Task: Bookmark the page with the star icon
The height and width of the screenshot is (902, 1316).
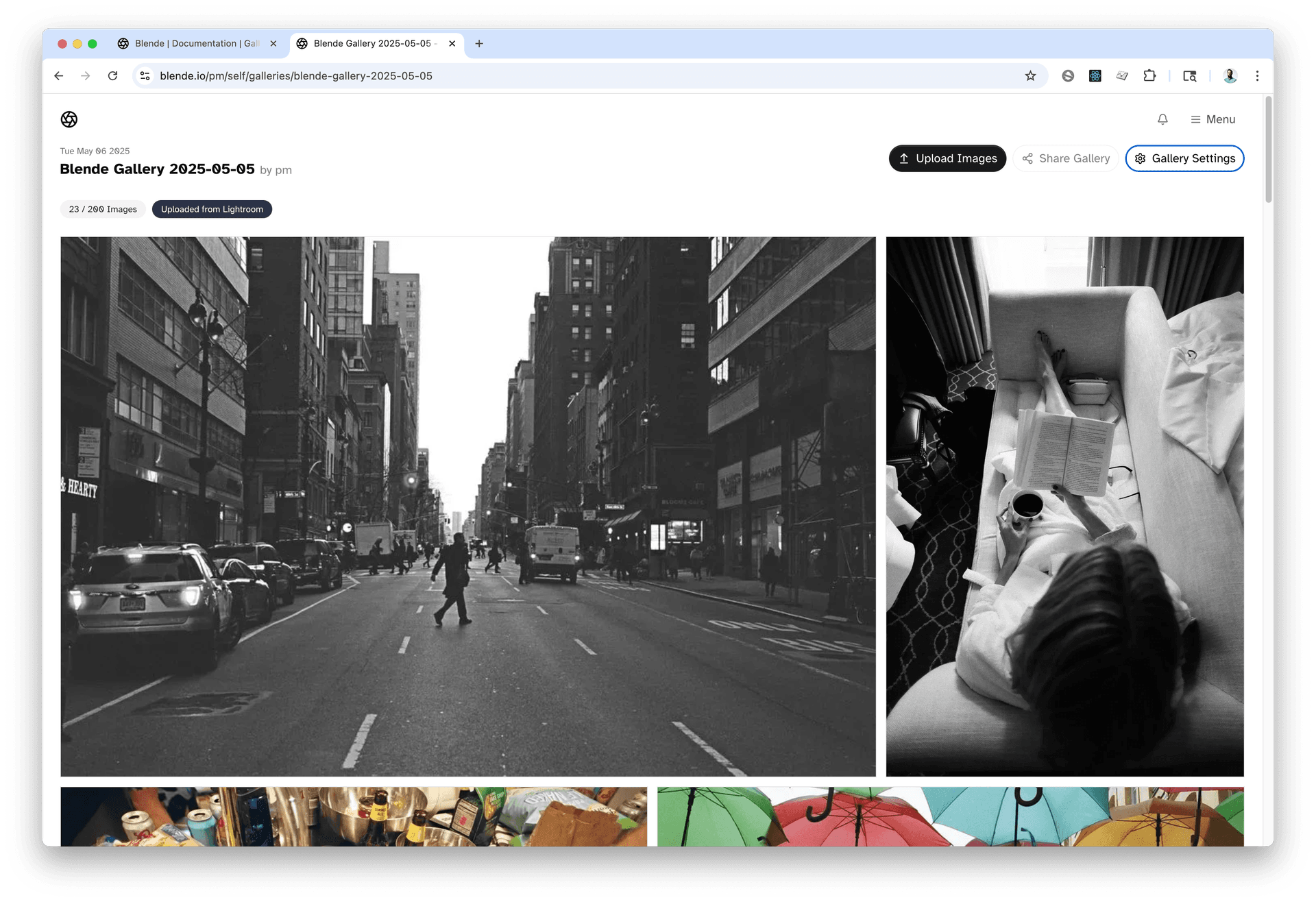Action: coord(1030,76)
